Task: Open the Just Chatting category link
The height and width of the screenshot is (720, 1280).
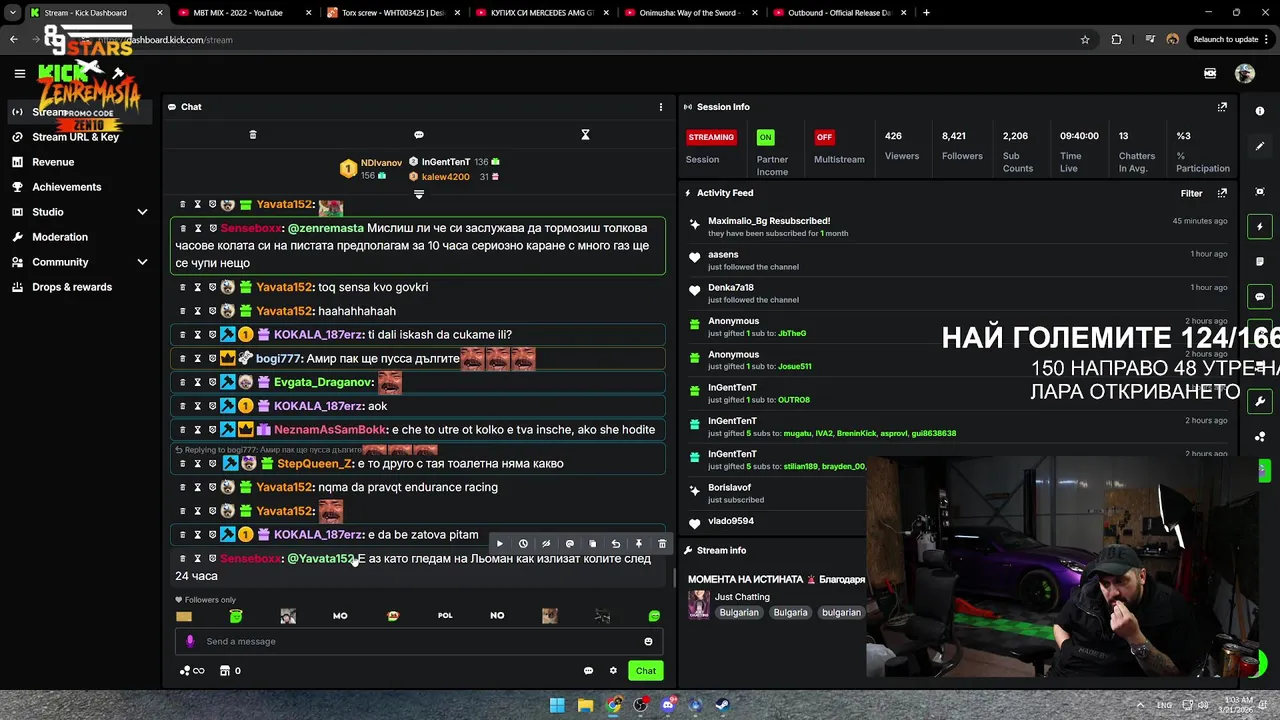Action: [742, 597]
